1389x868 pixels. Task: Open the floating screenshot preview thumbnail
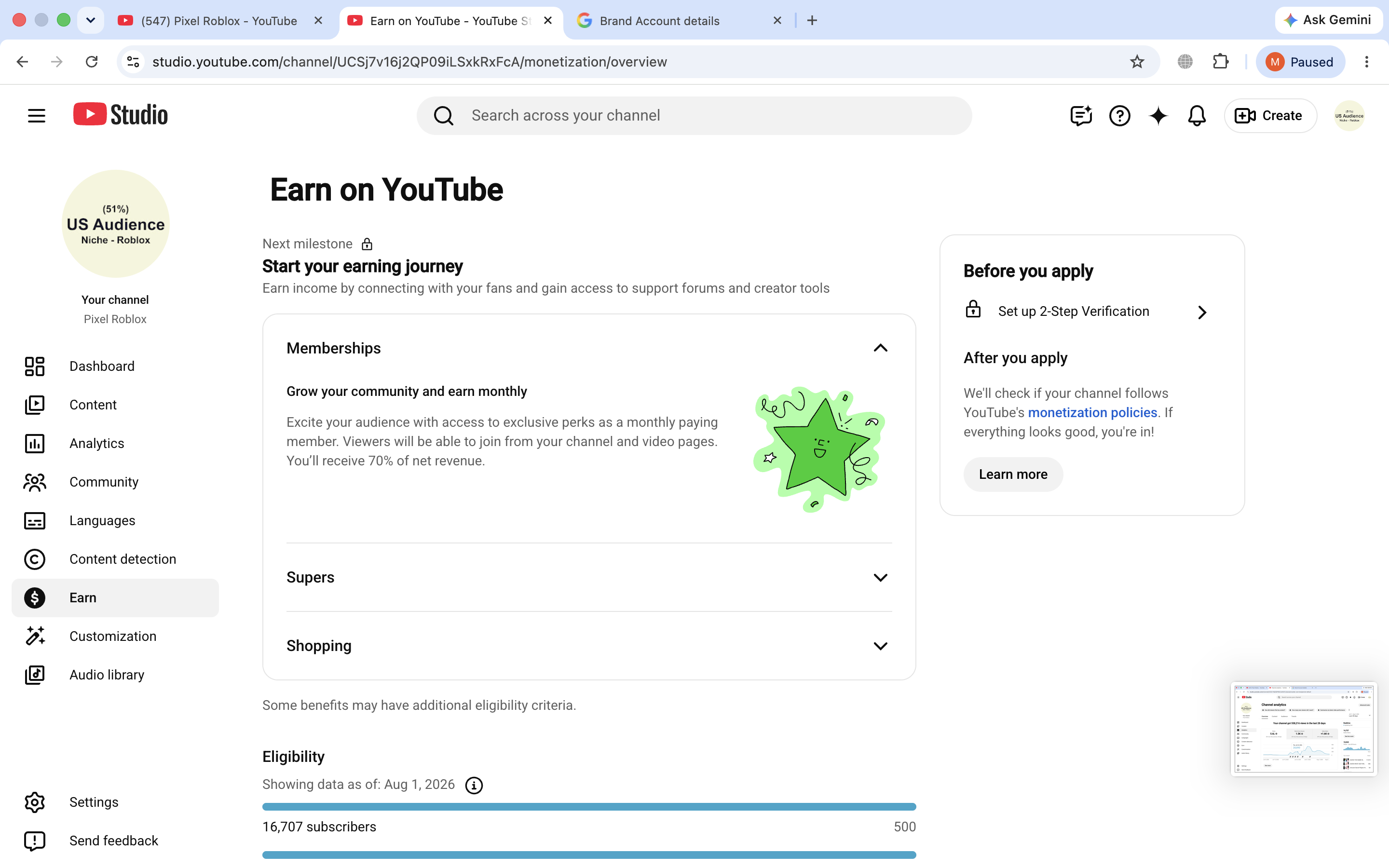(1304, 729)
